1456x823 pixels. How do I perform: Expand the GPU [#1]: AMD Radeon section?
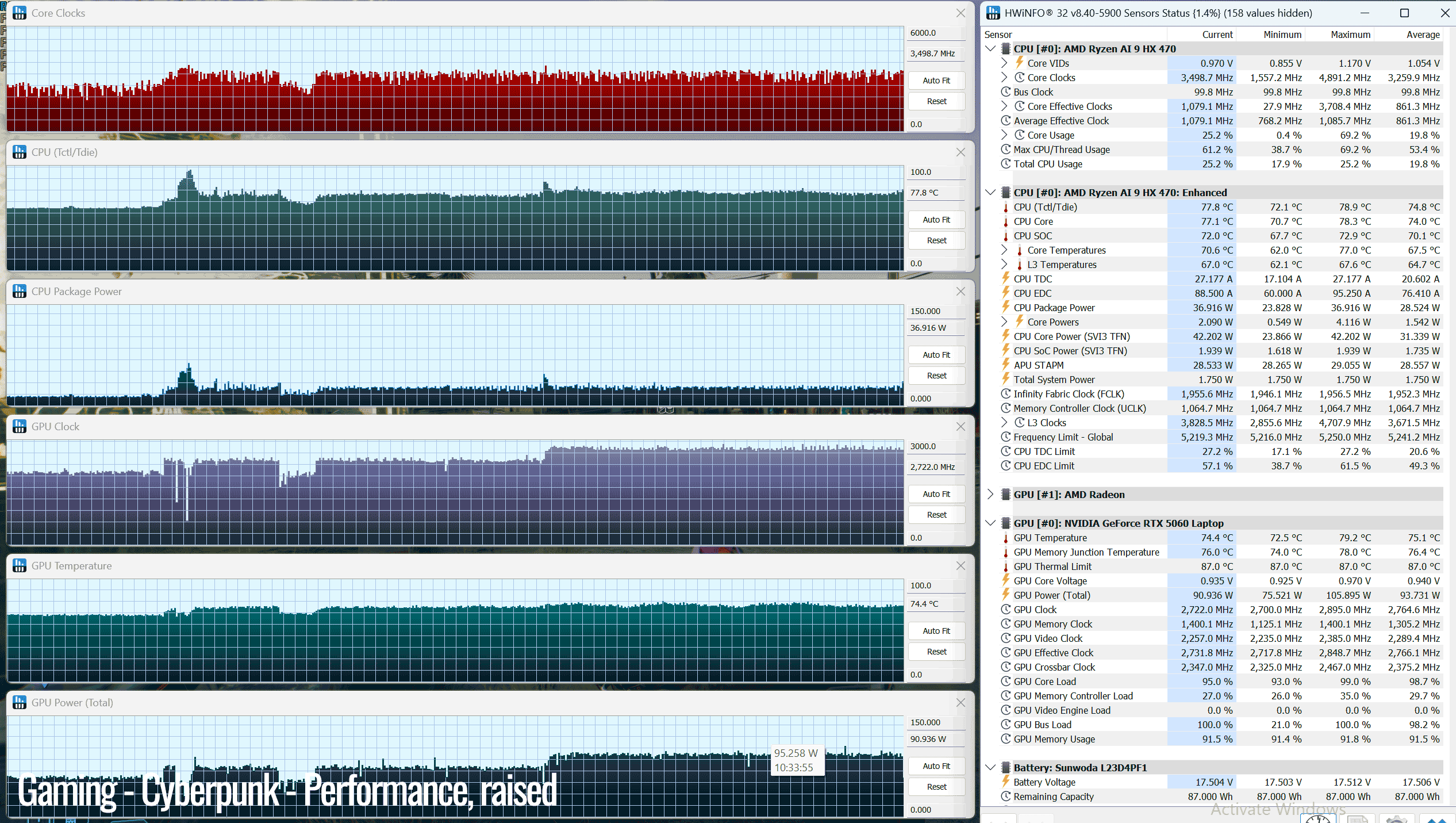(990, 495)
